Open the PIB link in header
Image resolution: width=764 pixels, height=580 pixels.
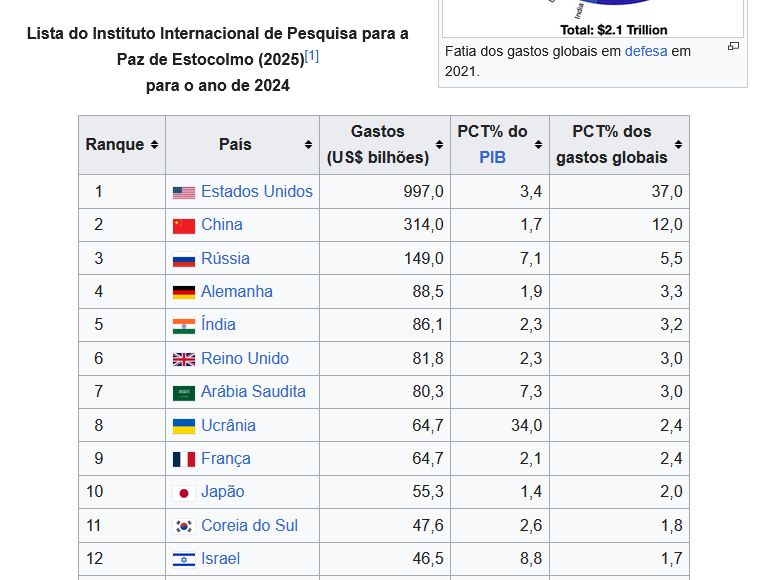click(492, 157)
